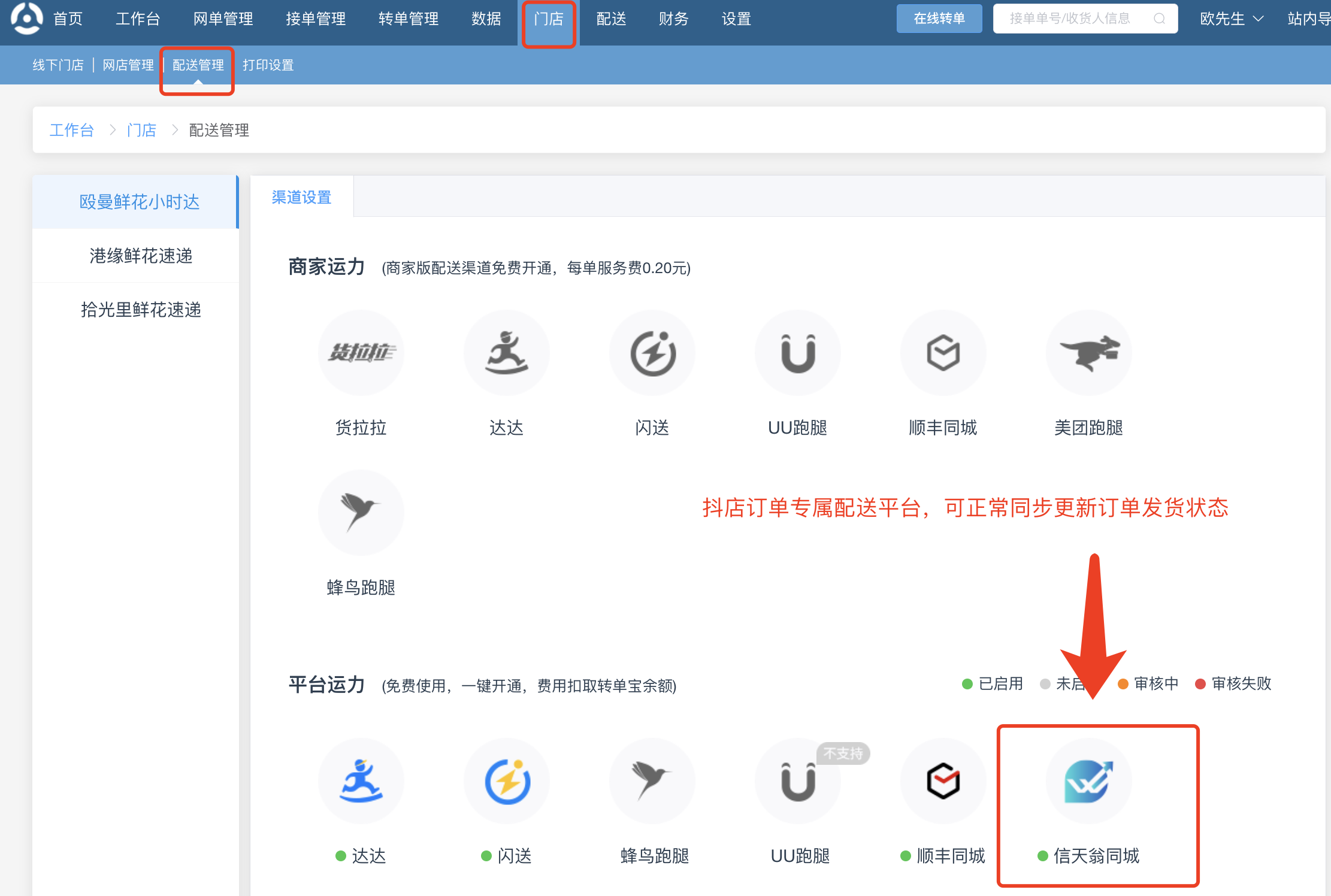Select the 蜂鸟跑腿 merchant delivery icon
The width and height of the screenshot is (1331, 896).
(x=361, y=513)
